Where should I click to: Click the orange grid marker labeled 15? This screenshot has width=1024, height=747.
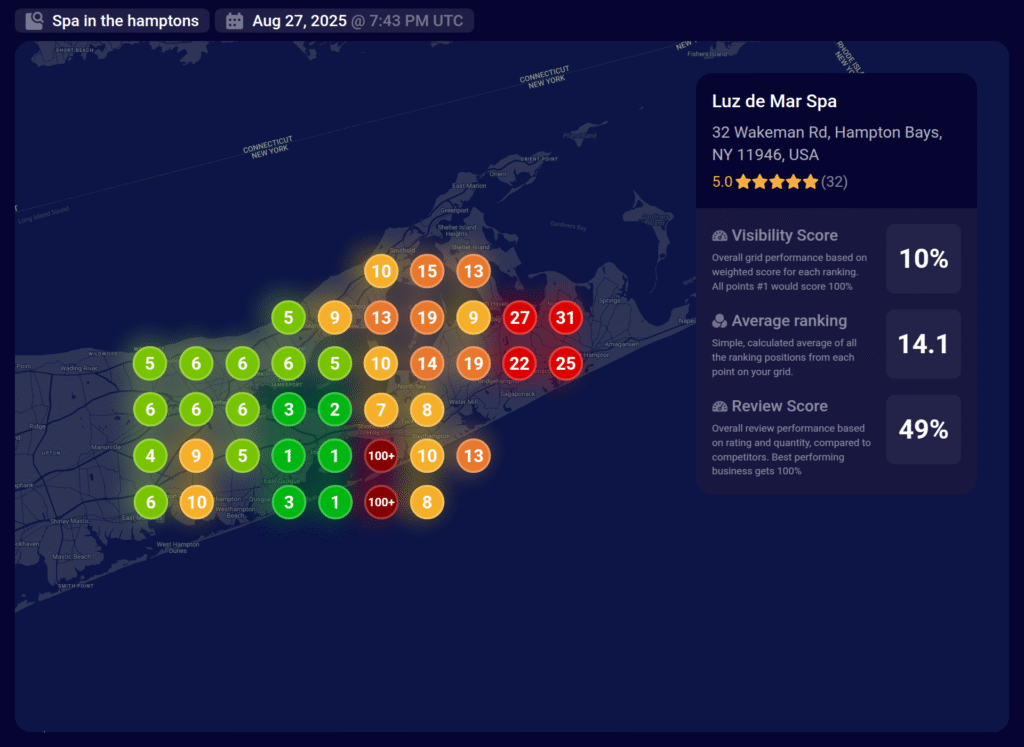427,271
